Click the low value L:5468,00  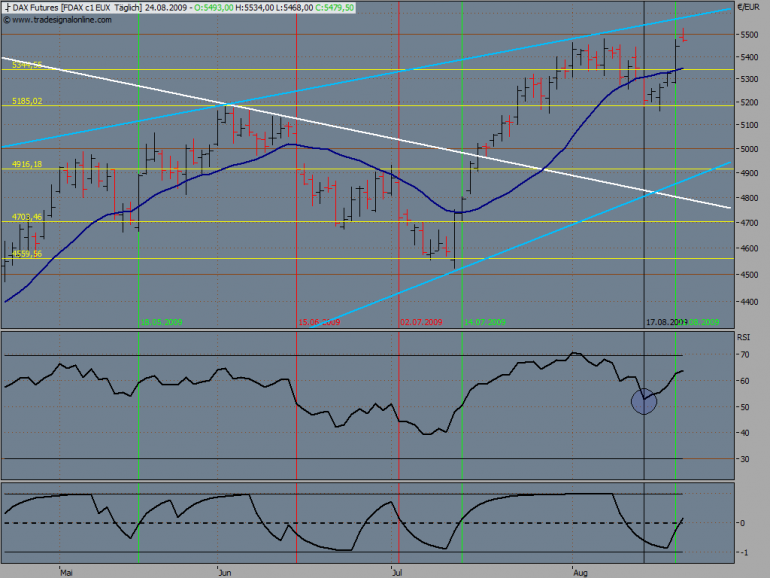[x=294, y=8]
